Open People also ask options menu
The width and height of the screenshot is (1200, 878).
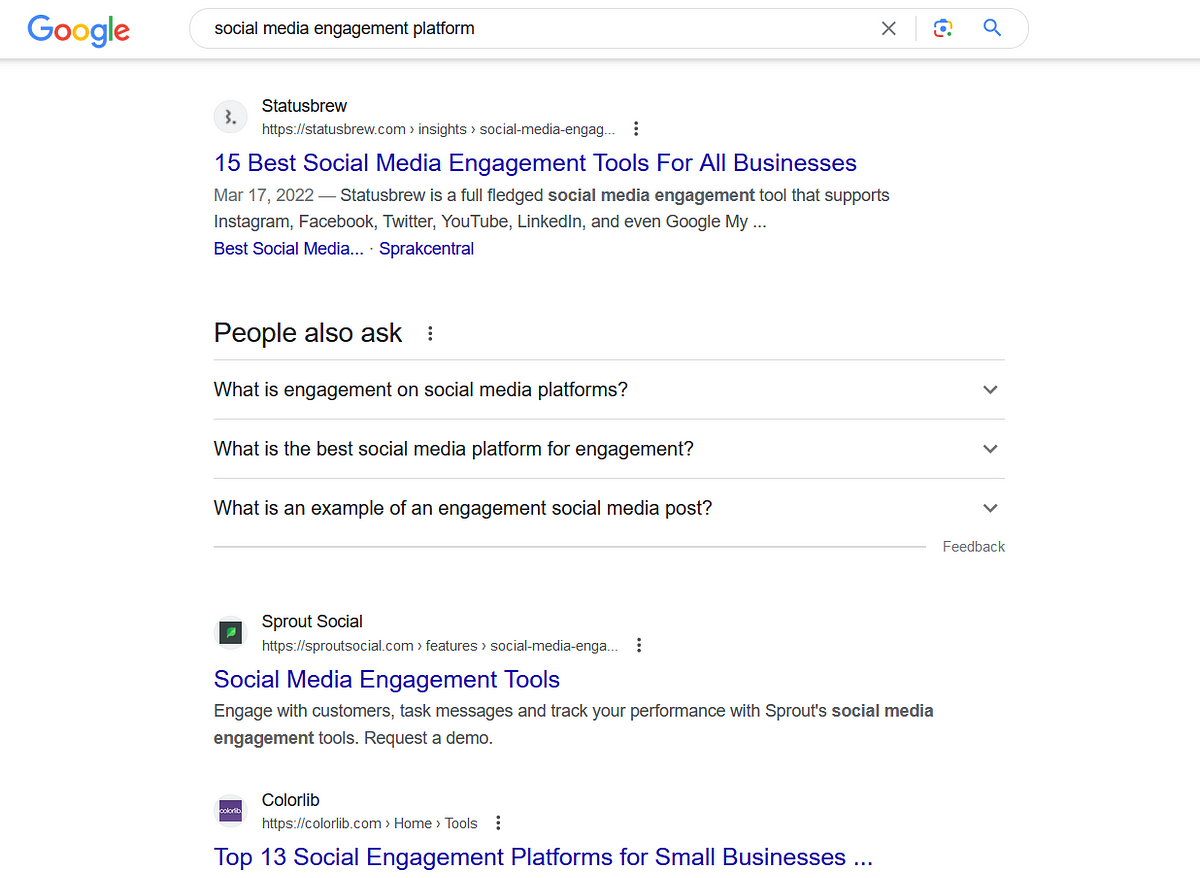tap(430, 334)
